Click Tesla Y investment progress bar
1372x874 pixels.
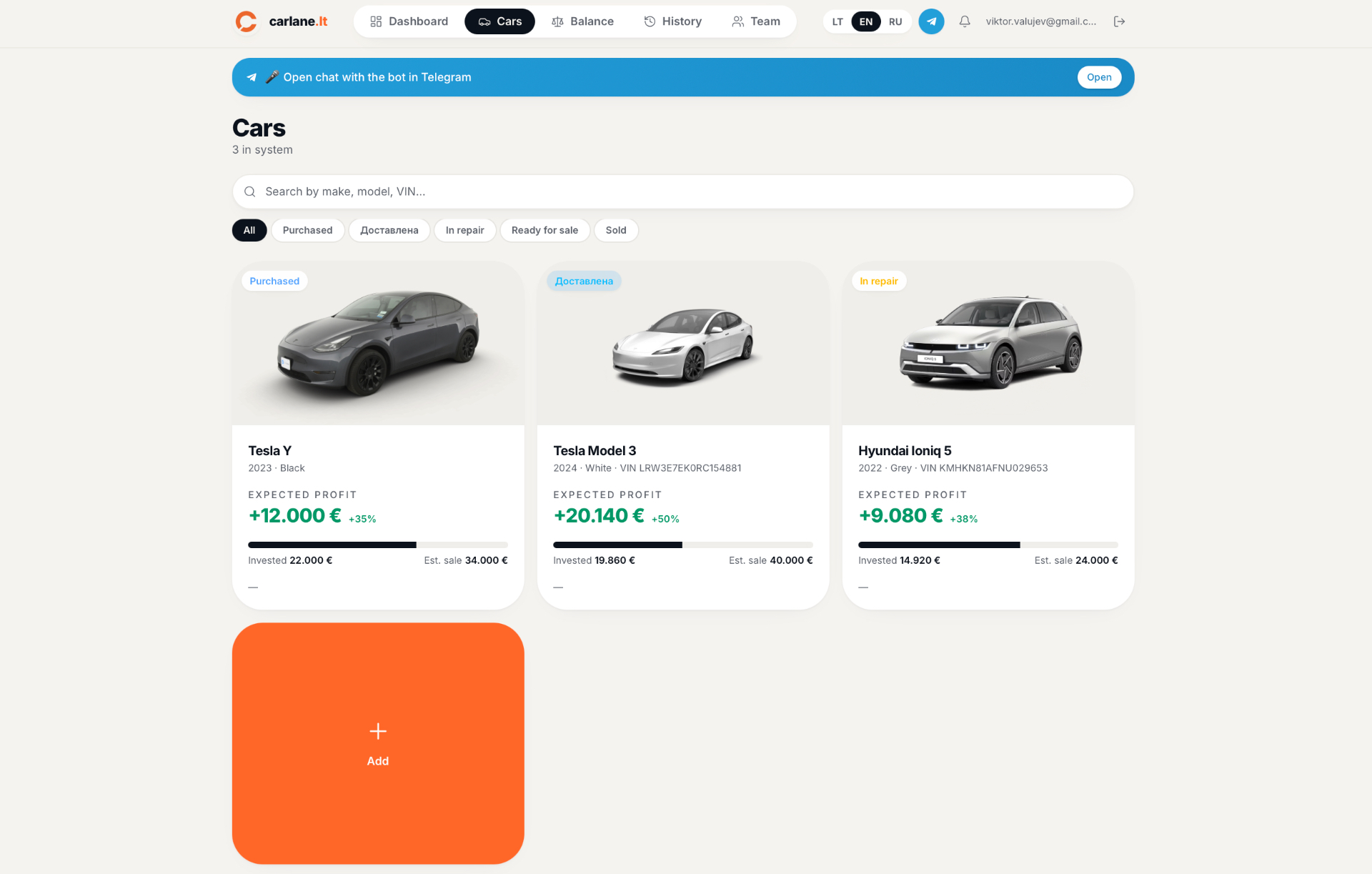pyautogui.click(x=378, y=545)
